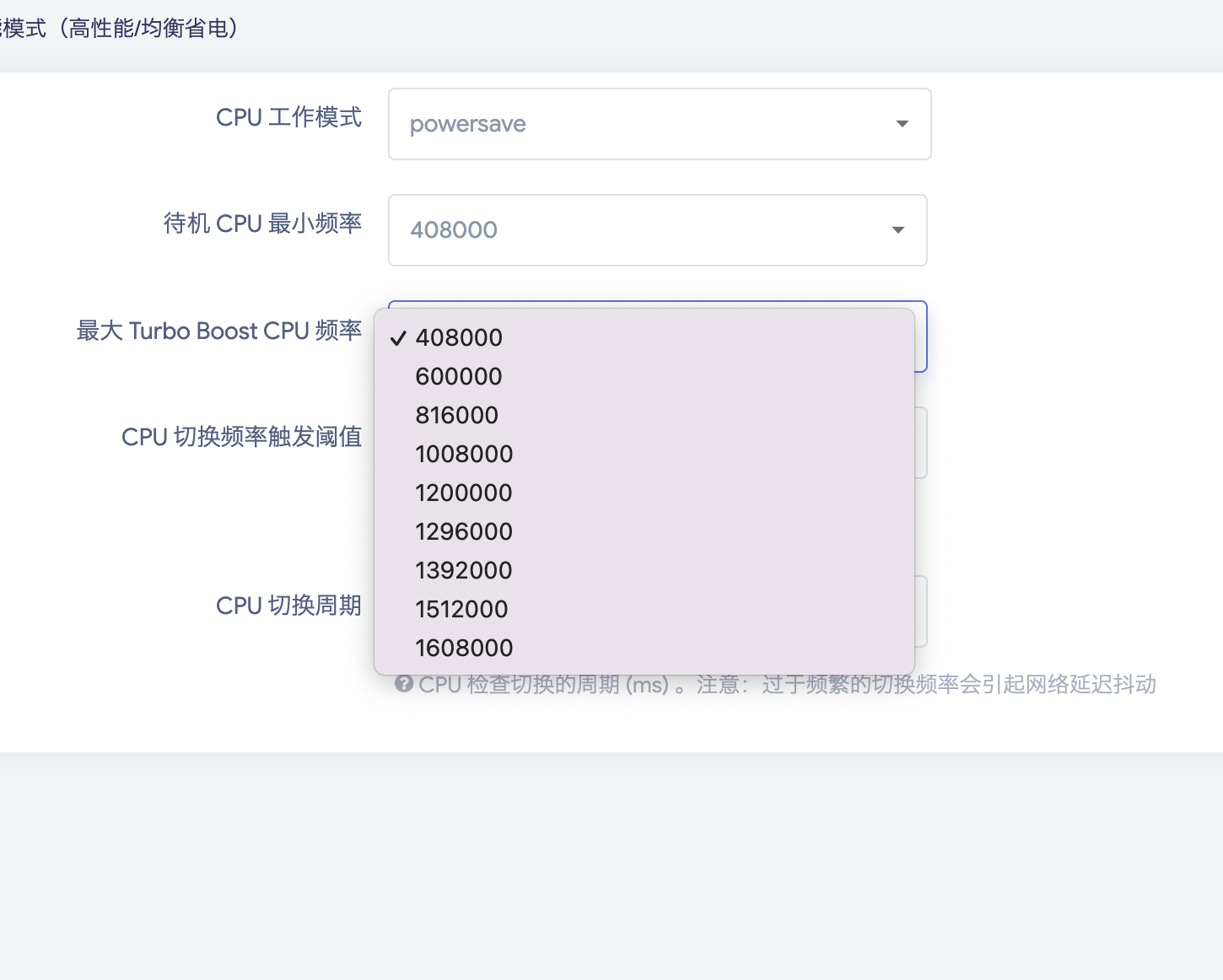The height and width of the screenshot is (980, 1223).
Task: Select the 1392000 option
Action: (x=644, y=570)
